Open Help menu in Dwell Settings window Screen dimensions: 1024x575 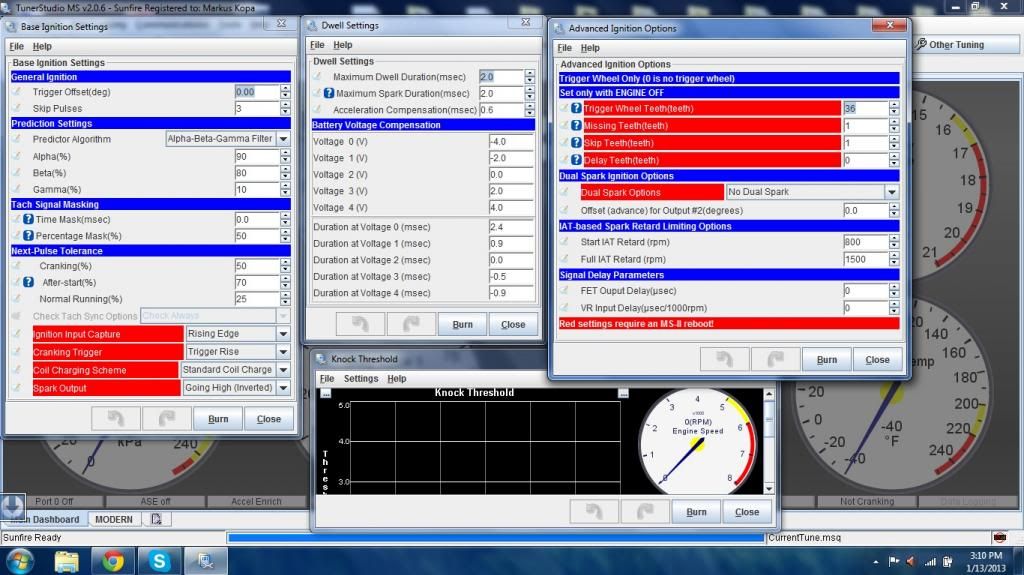point(343,45)
